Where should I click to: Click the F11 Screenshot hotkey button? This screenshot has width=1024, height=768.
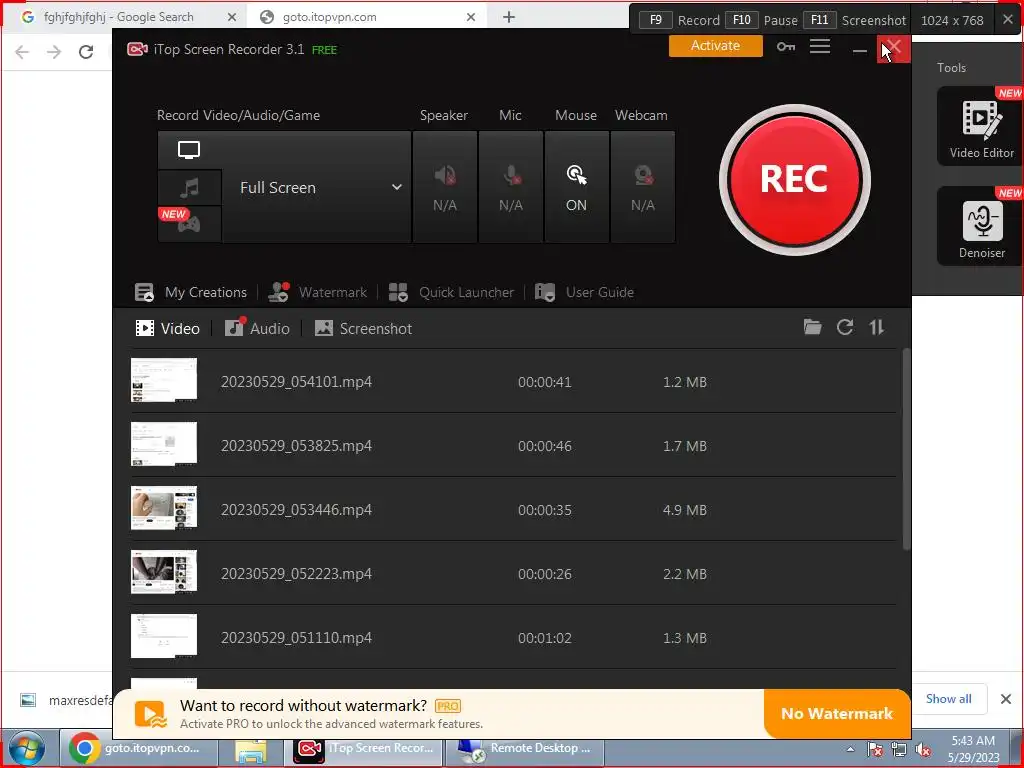[820, 20]
